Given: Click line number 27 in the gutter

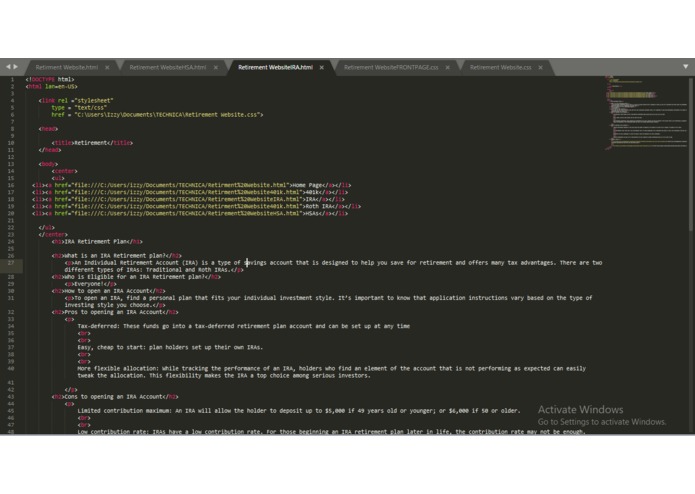Looking at the screenshot, I should point(11,263).
